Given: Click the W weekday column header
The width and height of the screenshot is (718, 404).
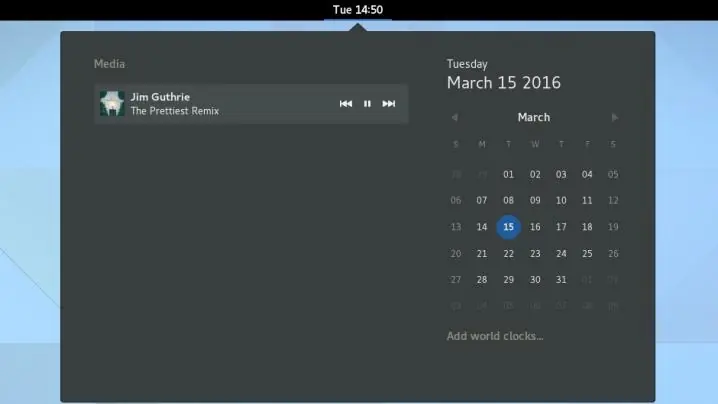Looking at the screenshot, I should pos(535,144).
